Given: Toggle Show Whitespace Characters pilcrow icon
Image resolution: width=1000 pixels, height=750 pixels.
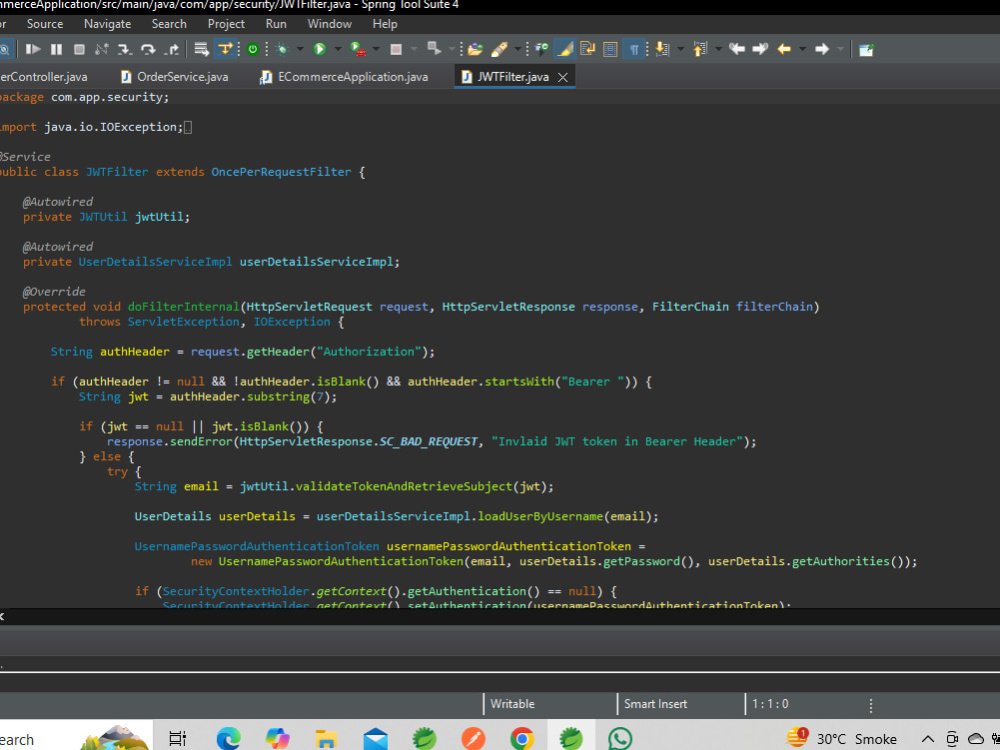Looking at the screenshot, I should [x=634, y=49].
